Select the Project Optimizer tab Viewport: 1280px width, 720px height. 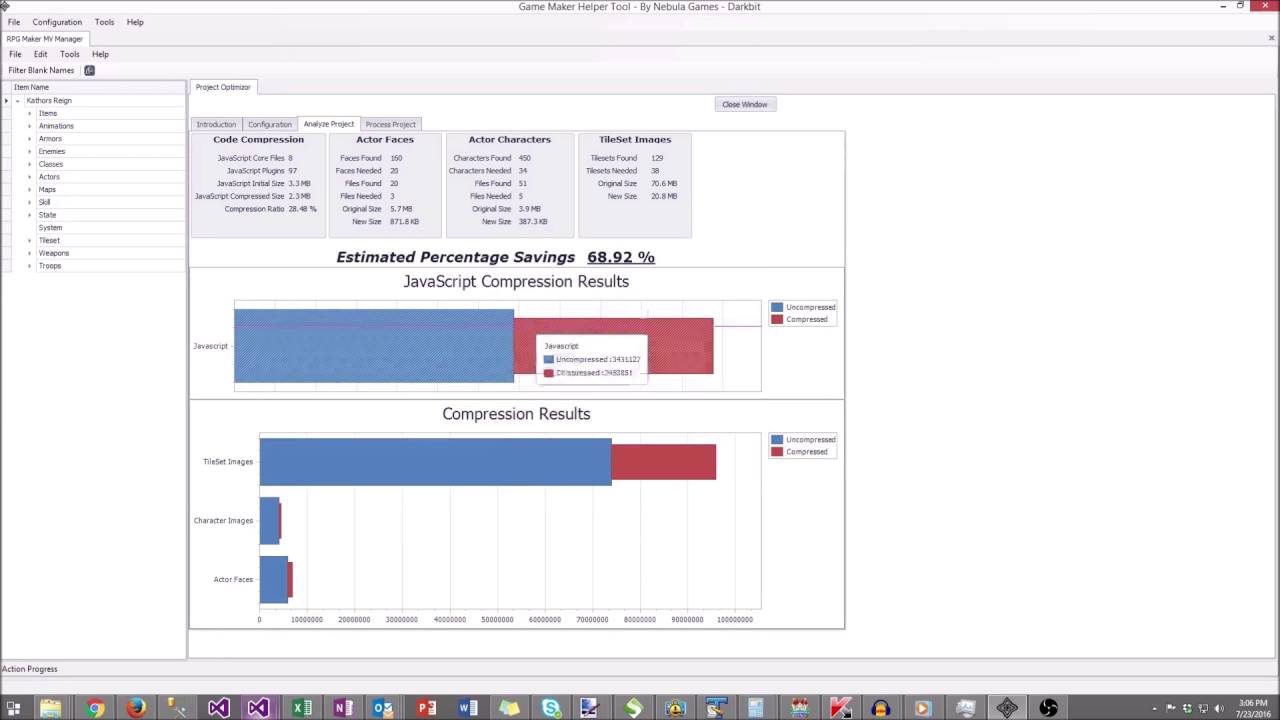[x=223, y=87]
